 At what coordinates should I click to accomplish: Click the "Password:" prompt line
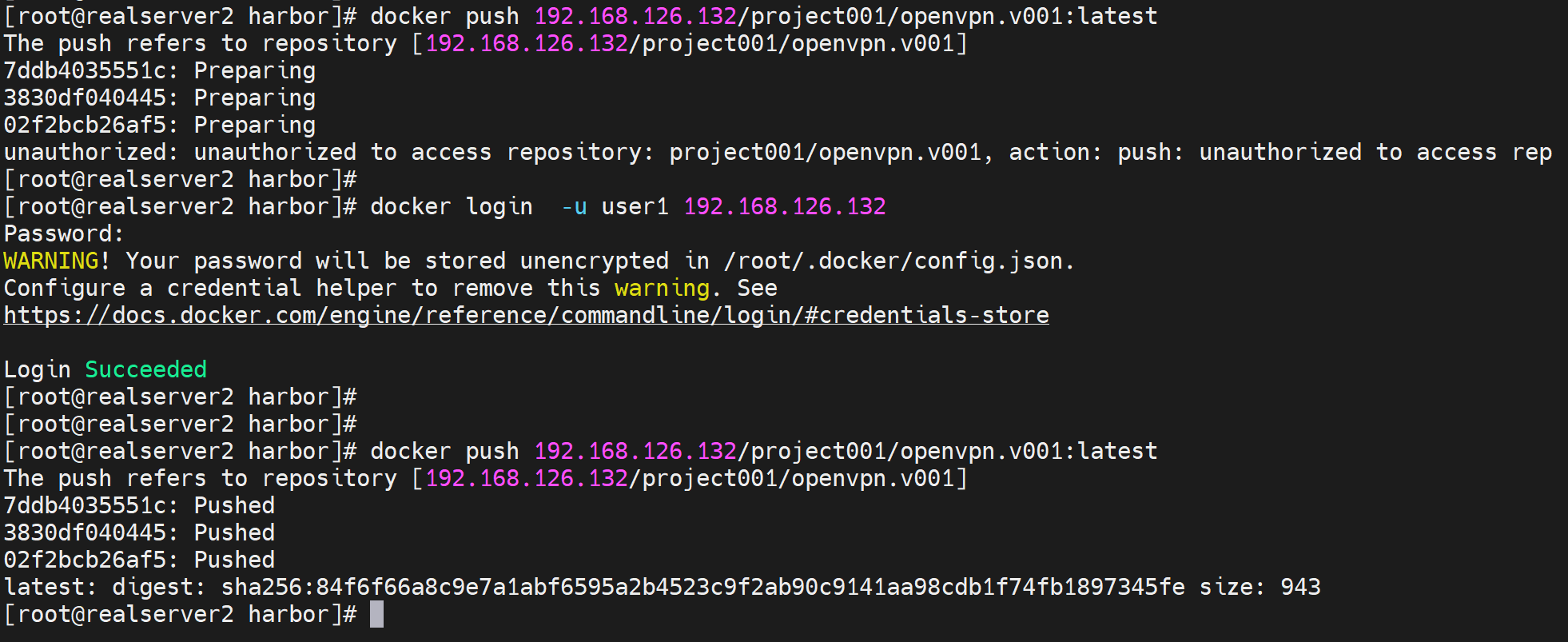click(64, 233)
